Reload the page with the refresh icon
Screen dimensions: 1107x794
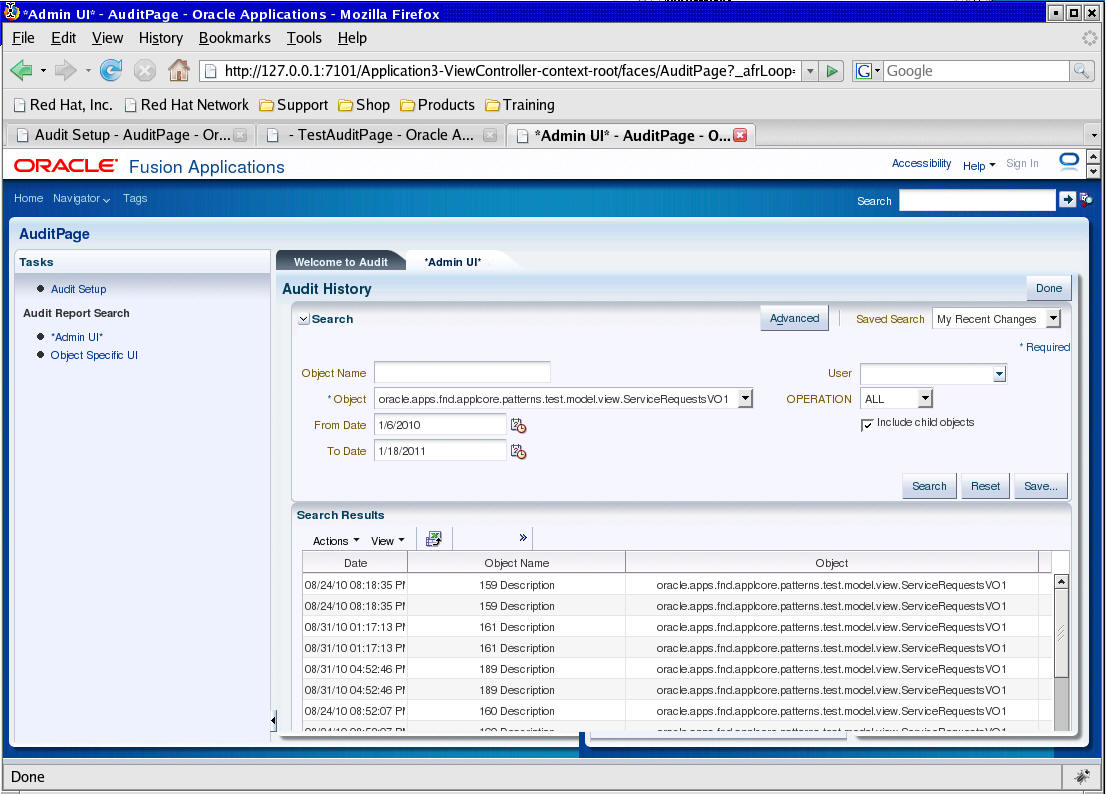click(110, 71)
